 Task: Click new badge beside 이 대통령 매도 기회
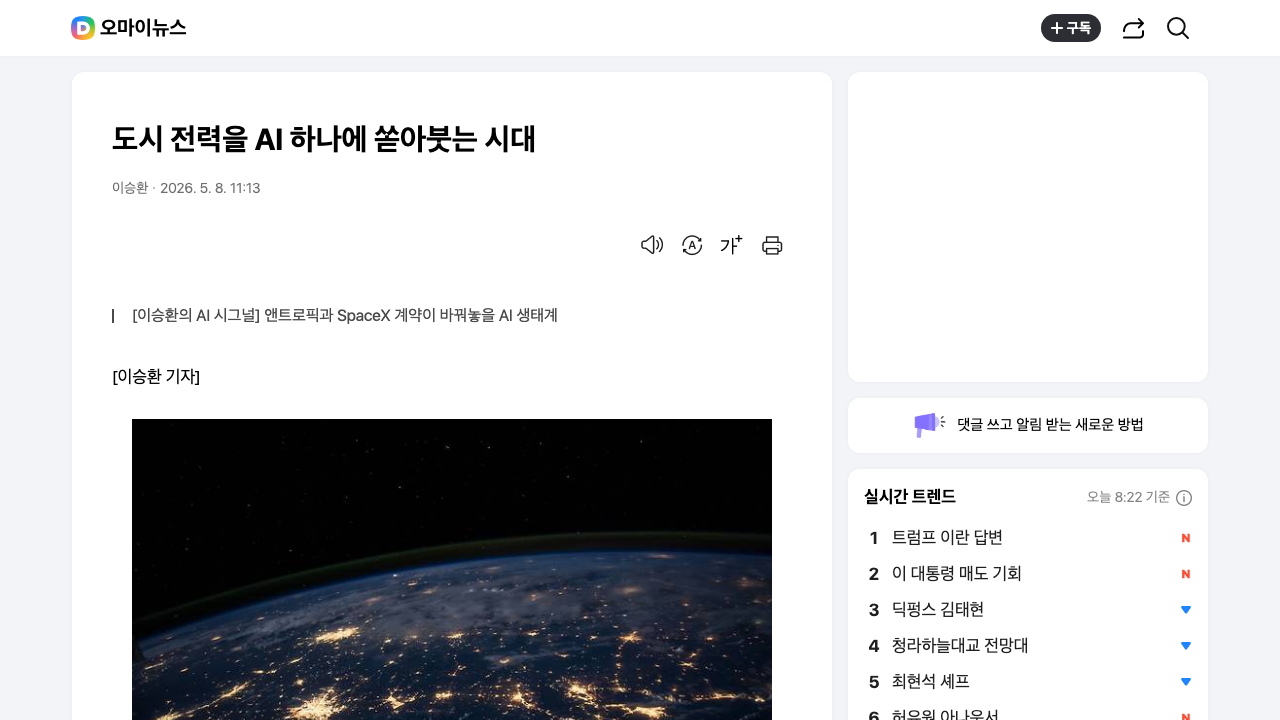(x=1186, y=574)
